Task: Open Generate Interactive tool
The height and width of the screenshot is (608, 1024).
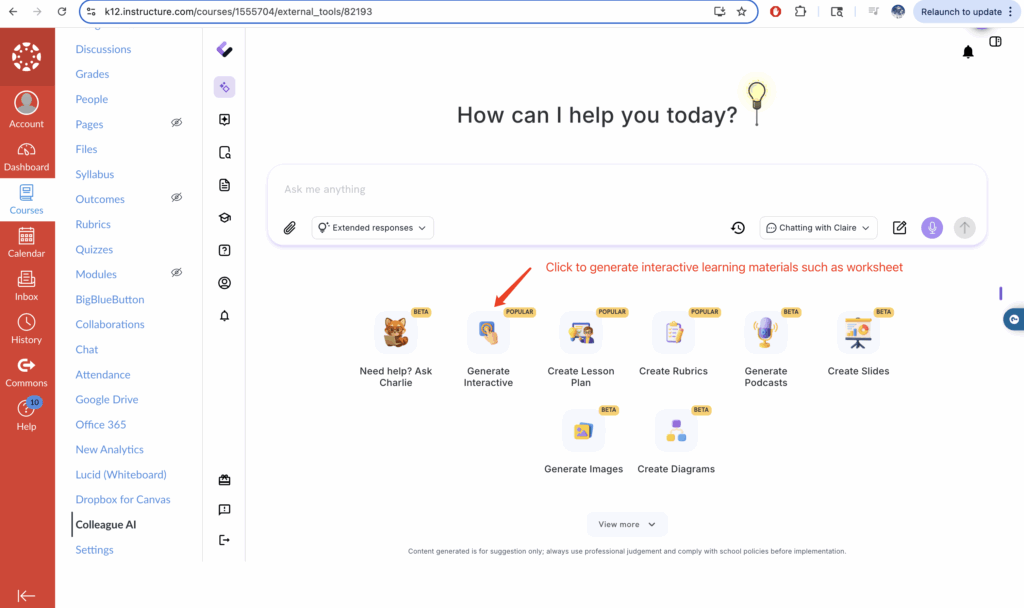Action: 488,333
